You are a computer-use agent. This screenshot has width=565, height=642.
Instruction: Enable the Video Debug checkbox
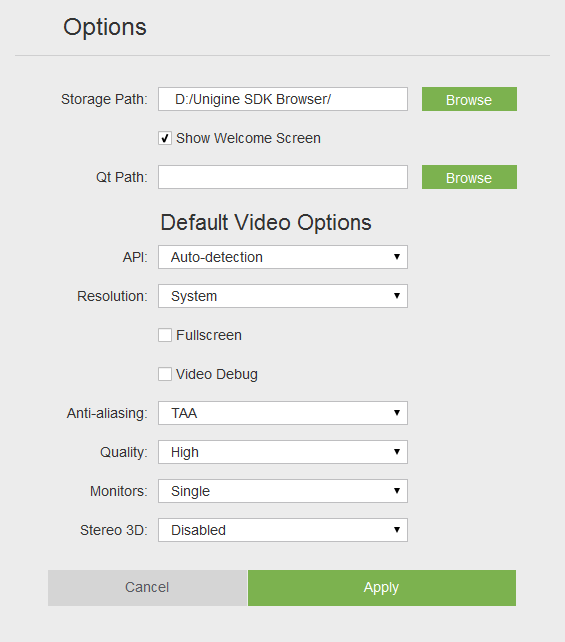click(165, 374)
